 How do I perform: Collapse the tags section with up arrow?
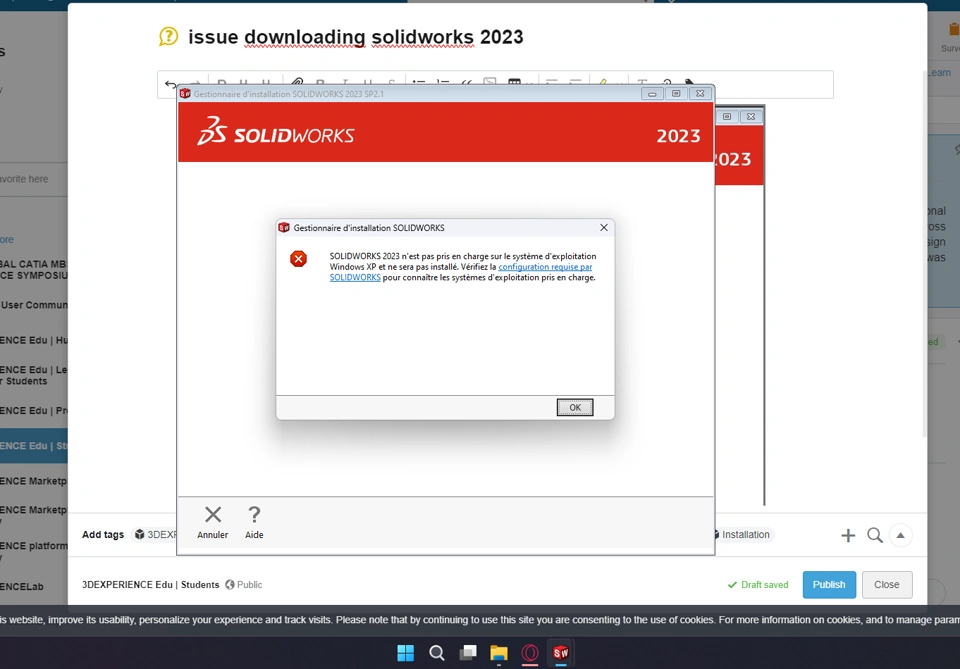(x=900, y=536)
